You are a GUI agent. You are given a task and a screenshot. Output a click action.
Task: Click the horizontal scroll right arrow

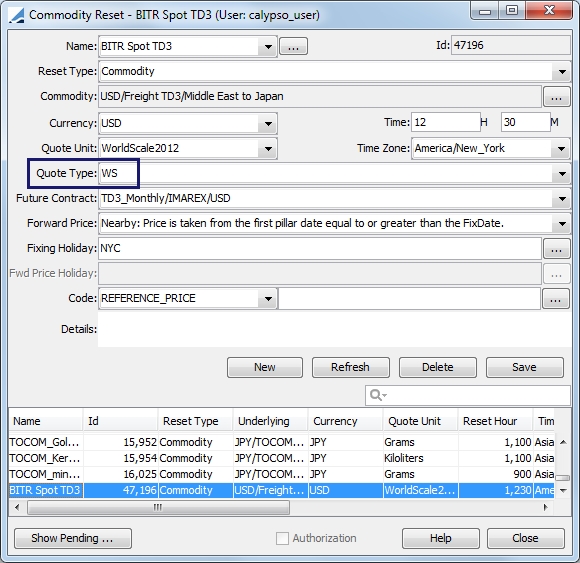(545, 507)
